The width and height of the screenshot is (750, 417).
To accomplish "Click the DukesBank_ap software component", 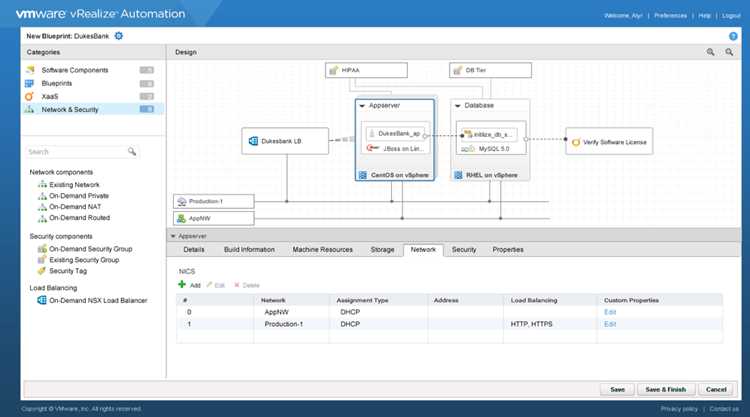I will coord(395,133).
